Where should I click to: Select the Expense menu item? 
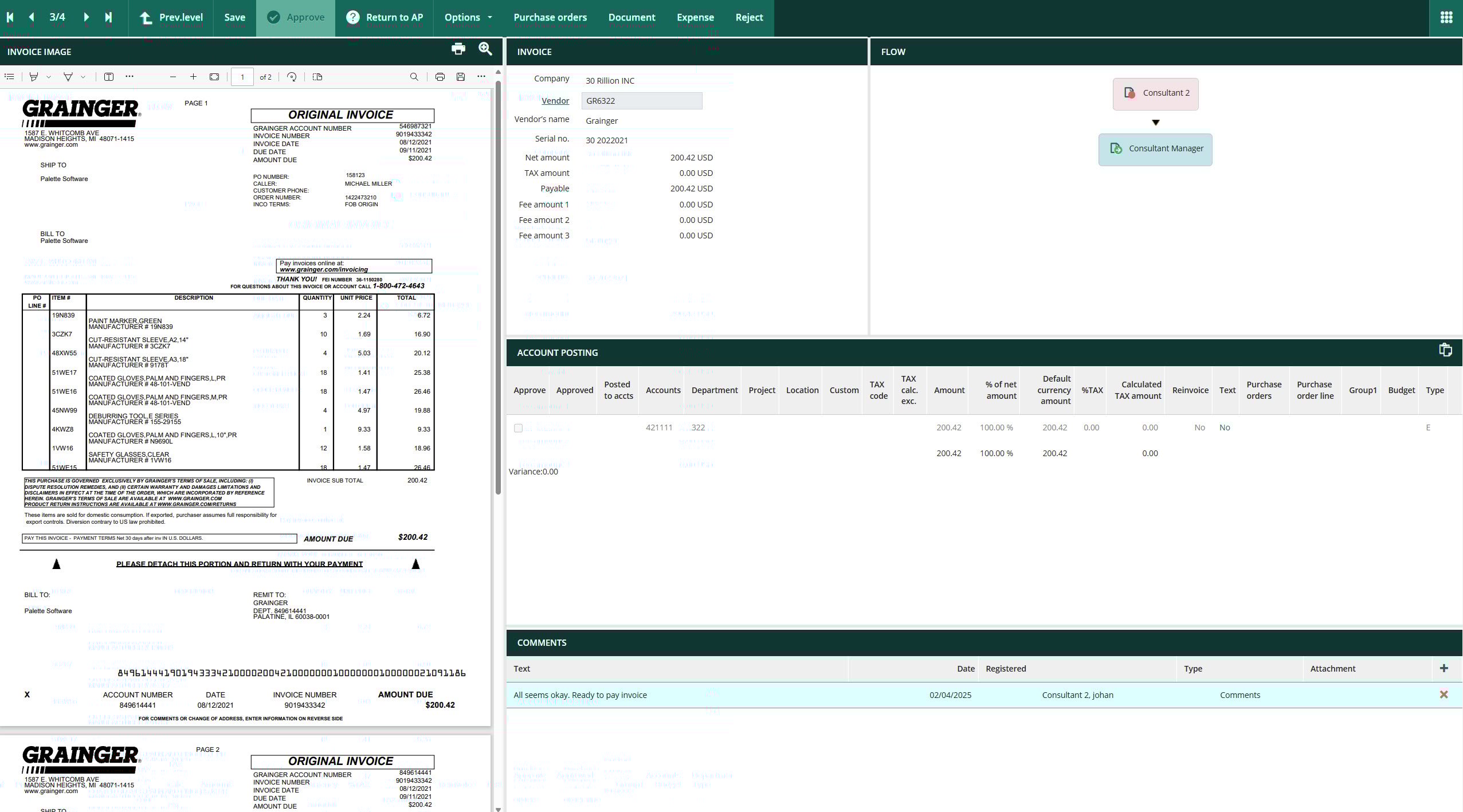[695, 17]
